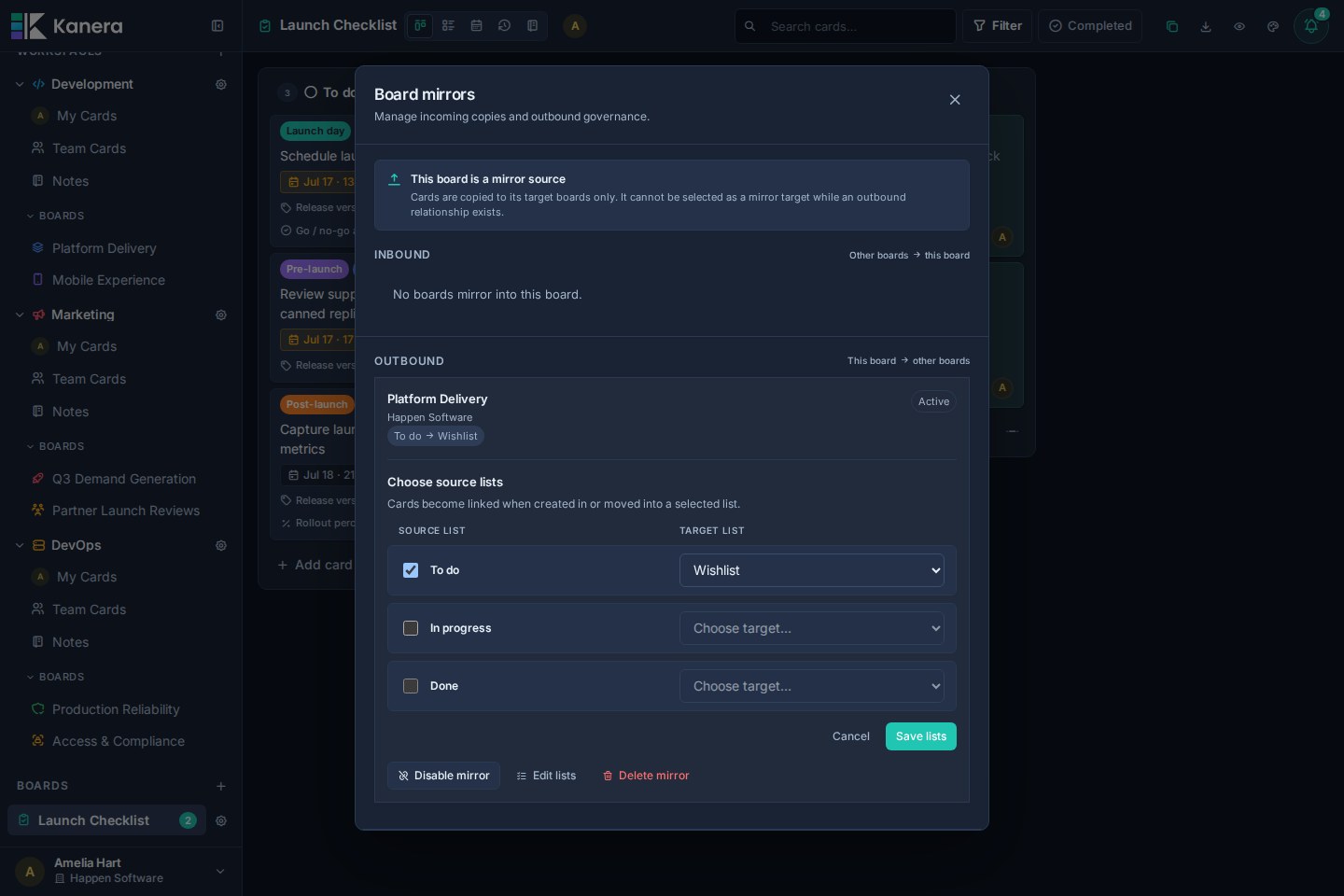Click the Active status badge

point(933,401)
